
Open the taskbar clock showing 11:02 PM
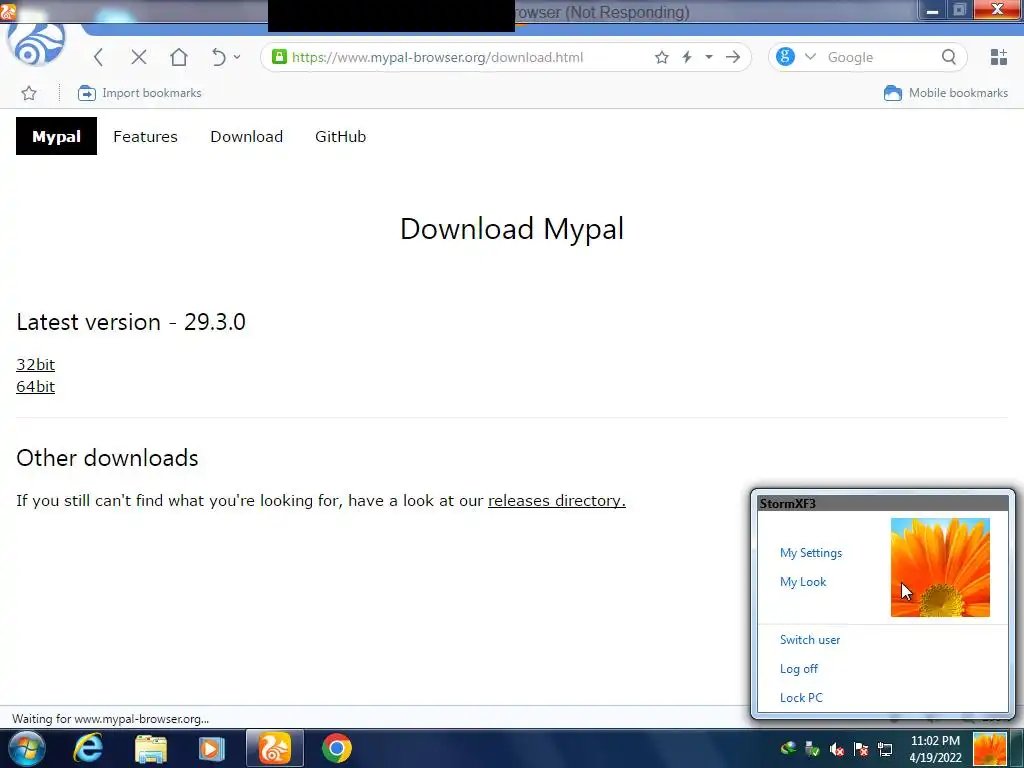coord(935,749)
